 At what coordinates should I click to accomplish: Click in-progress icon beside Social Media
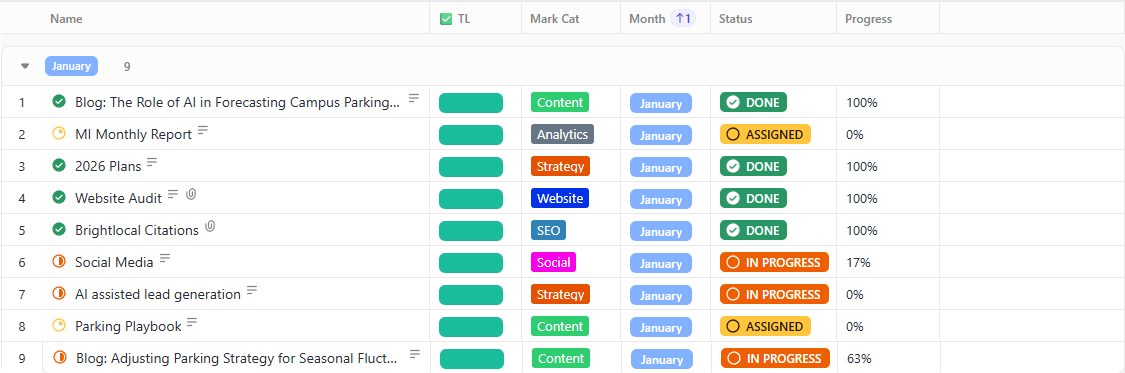60,262
